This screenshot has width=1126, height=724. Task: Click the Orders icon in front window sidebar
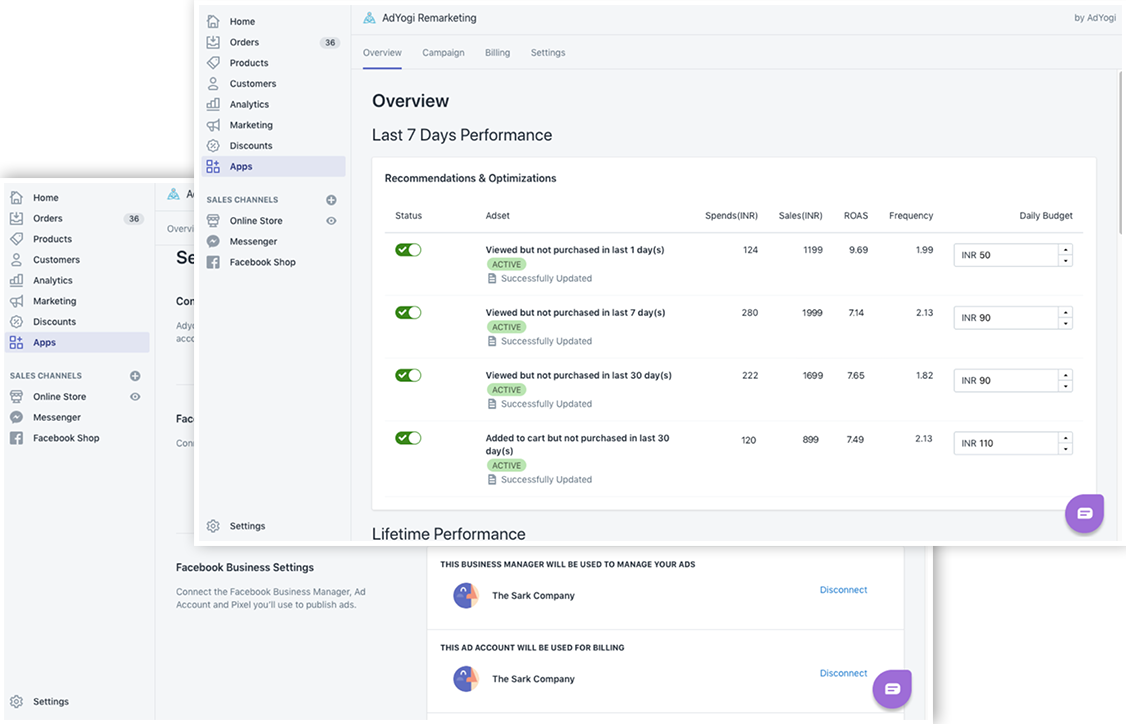coord(213,42)
